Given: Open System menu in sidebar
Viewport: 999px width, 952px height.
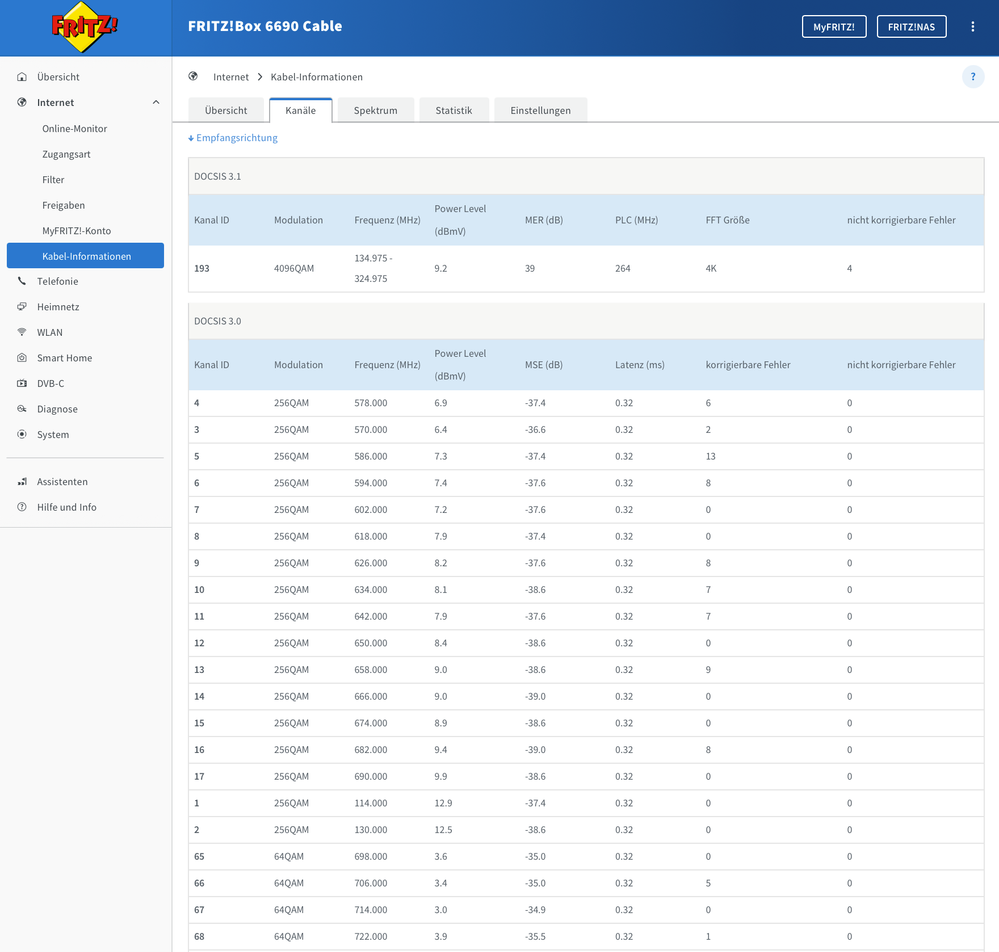Looking at the screenshot, I should pos(53,435).
